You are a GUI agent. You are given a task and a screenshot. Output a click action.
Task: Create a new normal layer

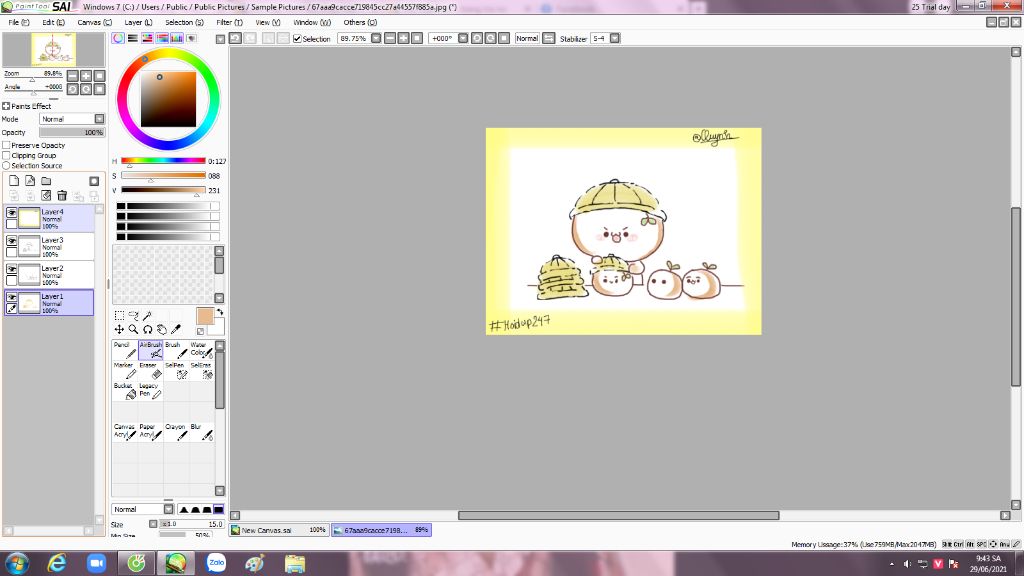(14, 181)
